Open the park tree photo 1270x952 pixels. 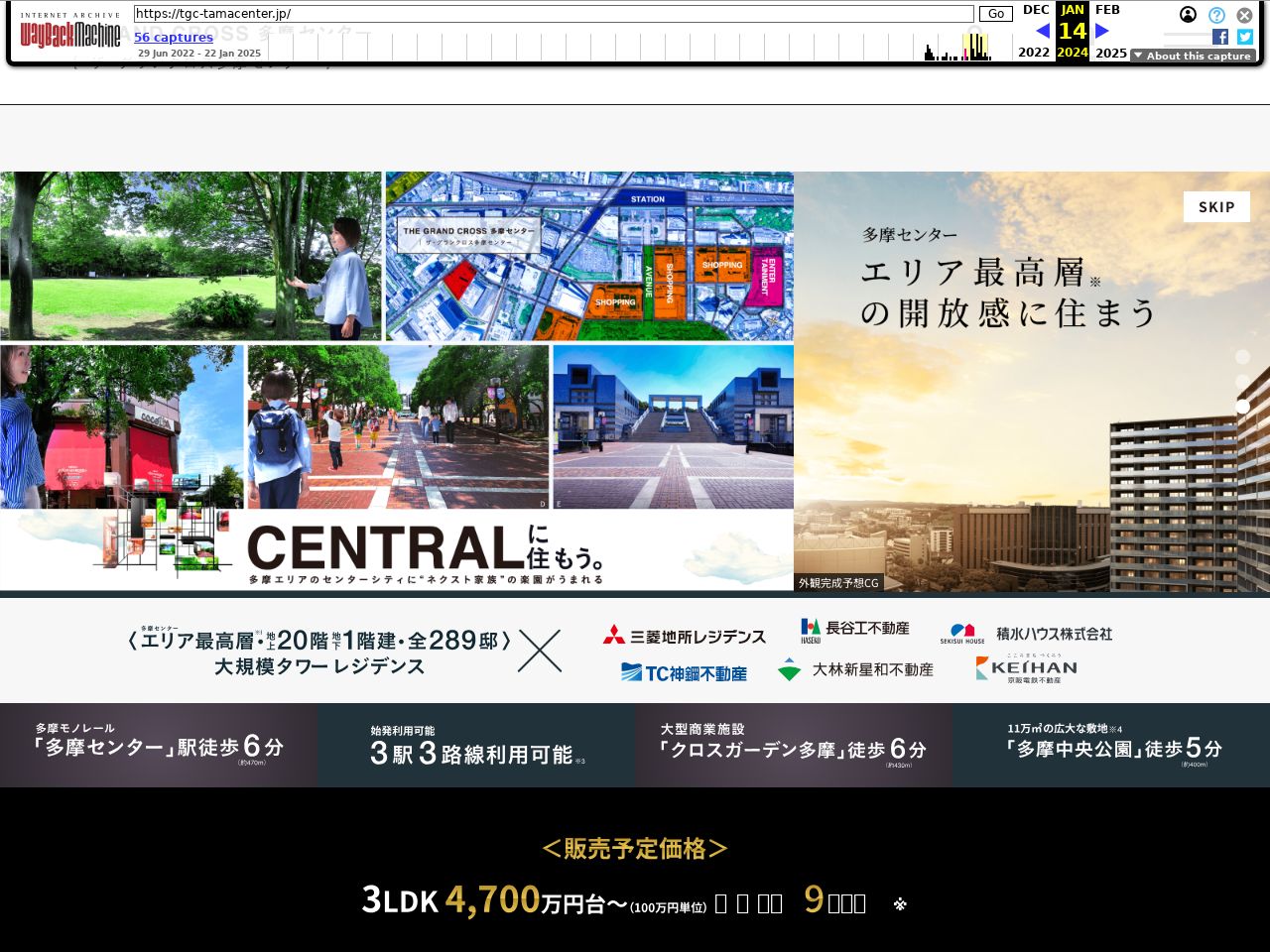point(190,256)
